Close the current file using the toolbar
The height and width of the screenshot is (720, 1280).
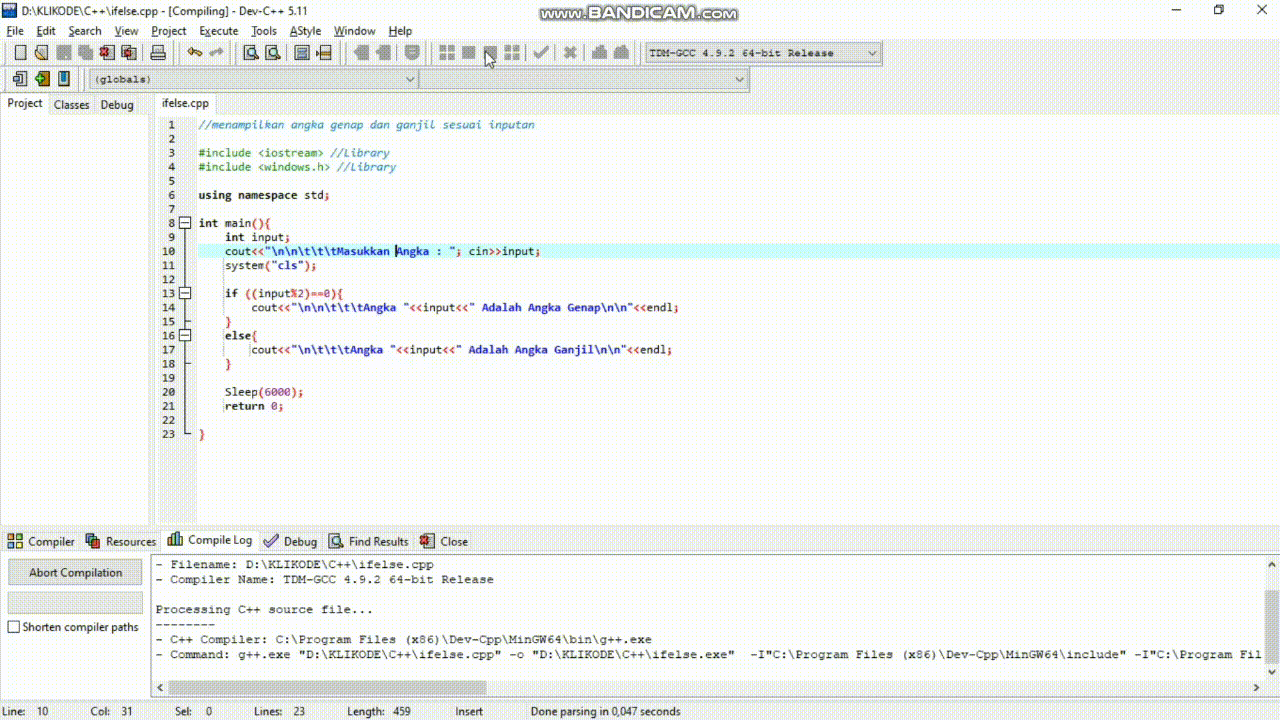click(x=107, y=53)
